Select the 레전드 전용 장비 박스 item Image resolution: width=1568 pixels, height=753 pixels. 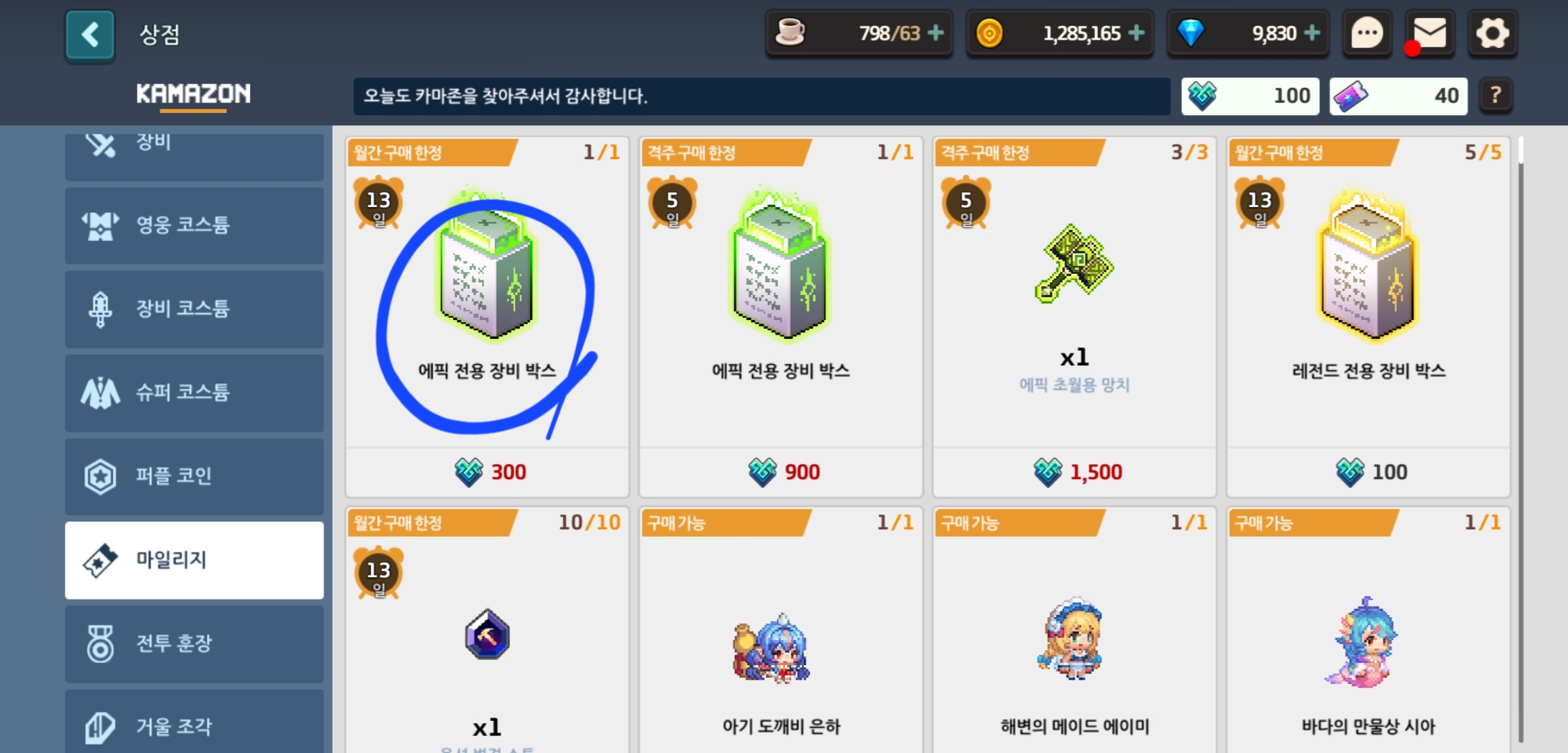tap(1369, 317)
